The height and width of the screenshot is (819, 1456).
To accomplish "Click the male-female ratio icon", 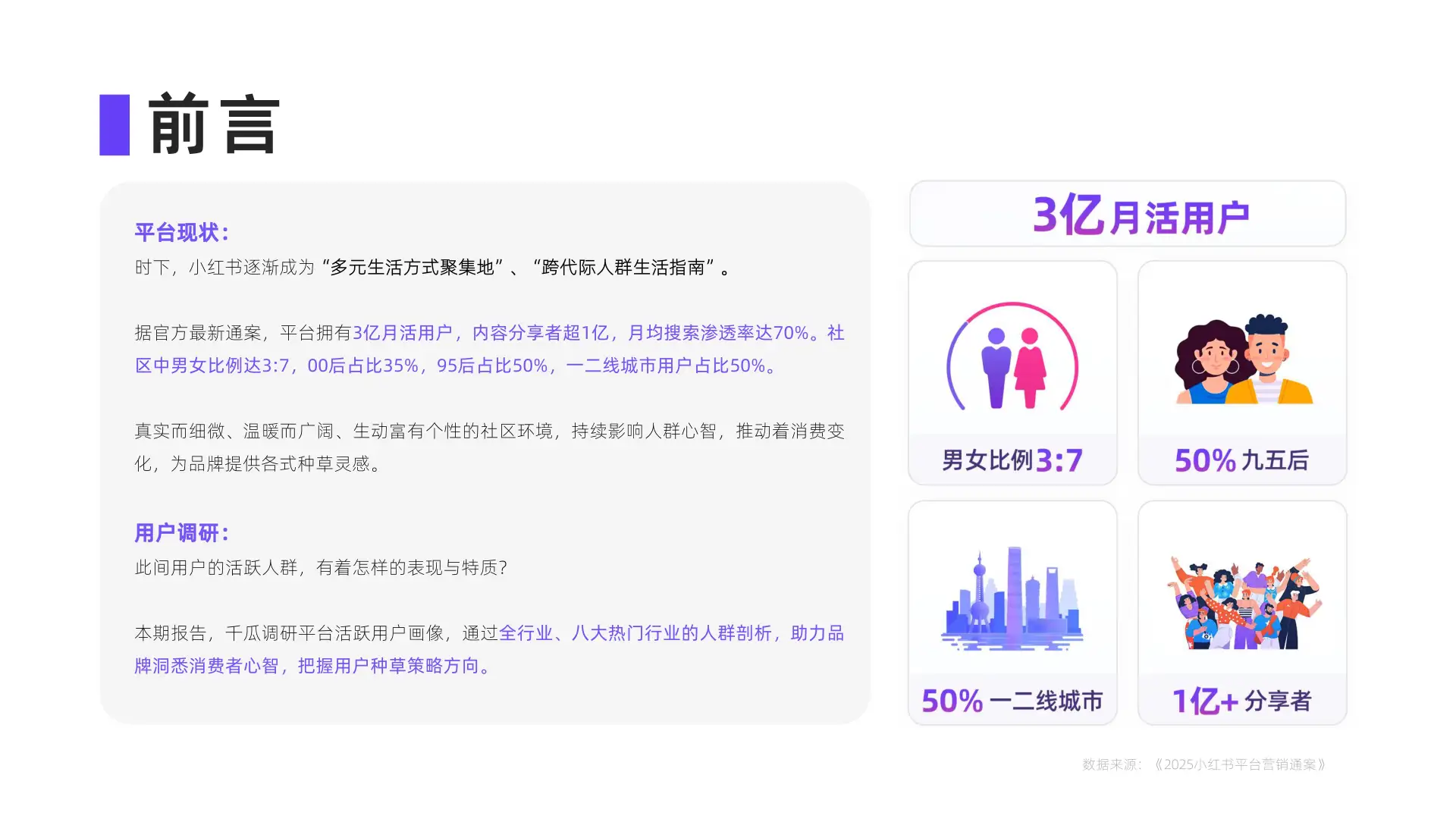I will (1012, 356).
